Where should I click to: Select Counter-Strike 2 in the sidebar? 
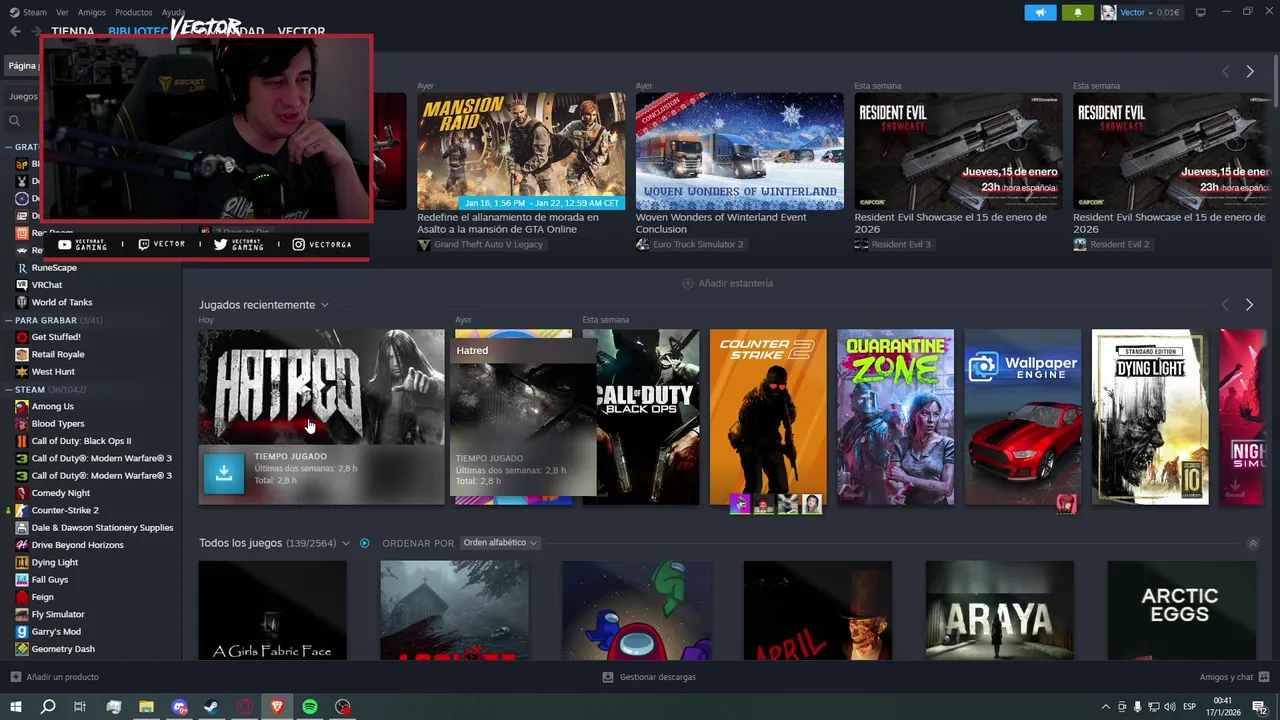(x=65, y=510)
